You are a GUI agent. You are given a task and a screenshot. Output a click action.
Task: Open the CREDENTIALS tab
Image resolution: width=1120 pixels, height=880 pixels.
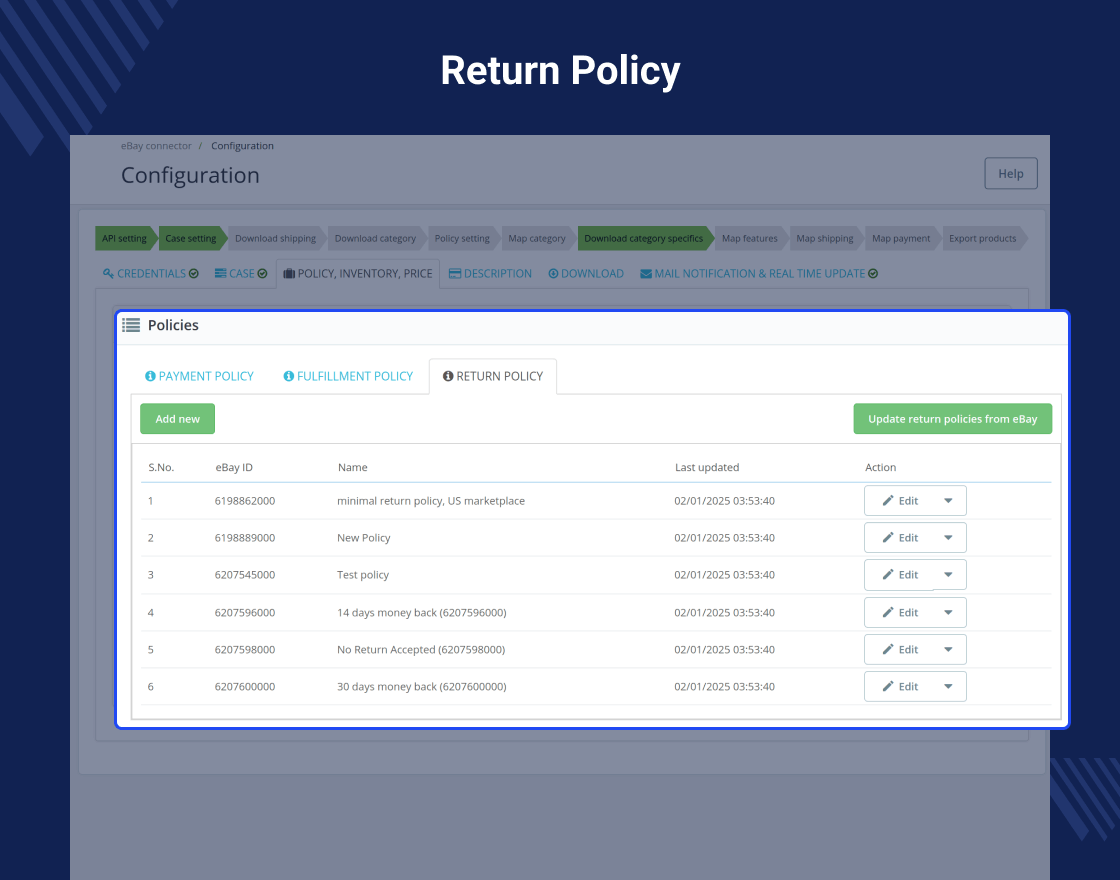tap(151, 274)
